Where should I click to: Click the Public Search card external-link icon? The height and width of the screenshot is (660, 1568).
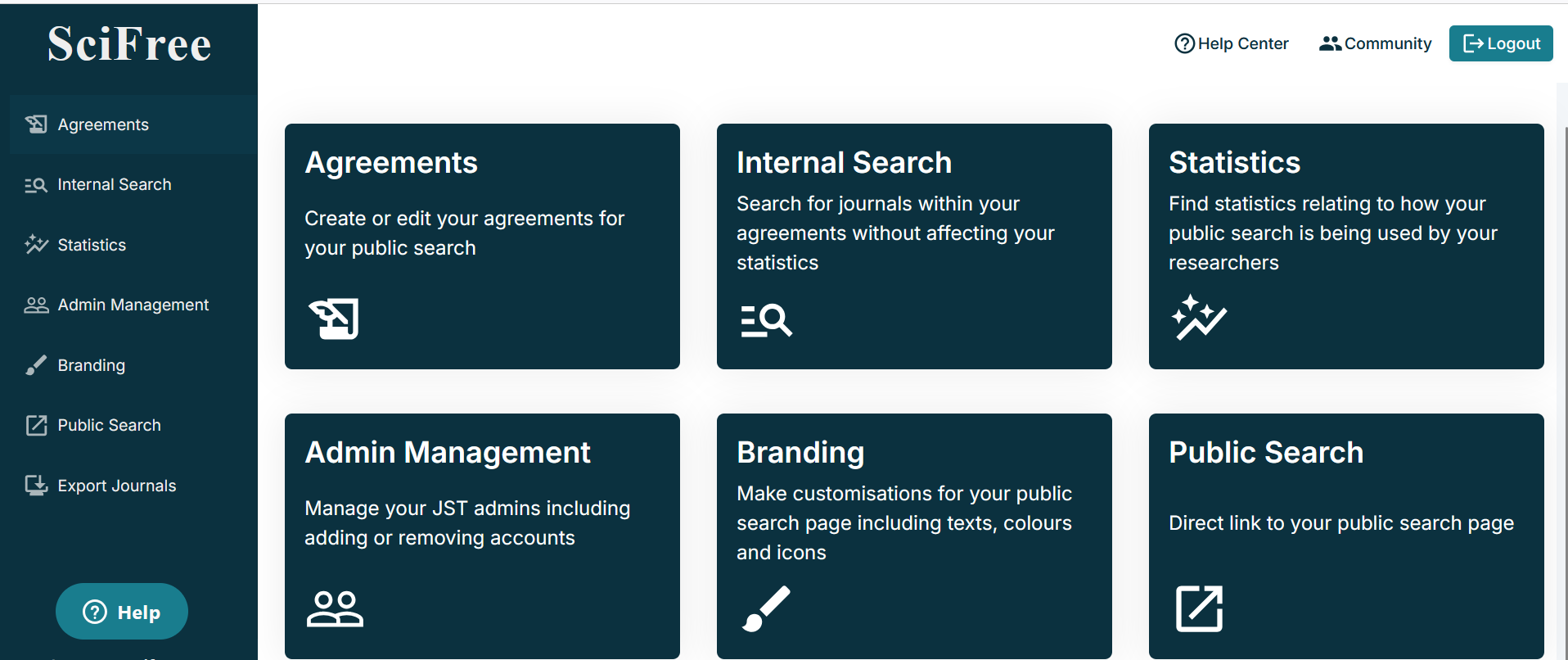[1199, 608]
